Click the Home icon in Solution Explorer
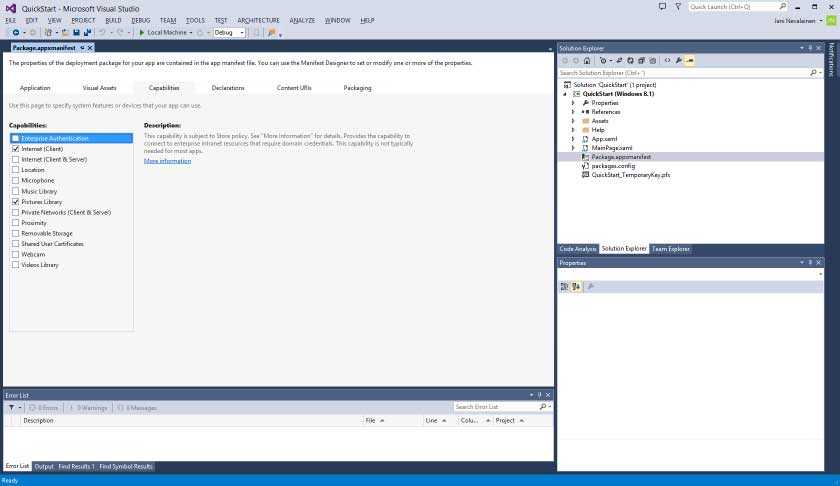 (587, 61)
